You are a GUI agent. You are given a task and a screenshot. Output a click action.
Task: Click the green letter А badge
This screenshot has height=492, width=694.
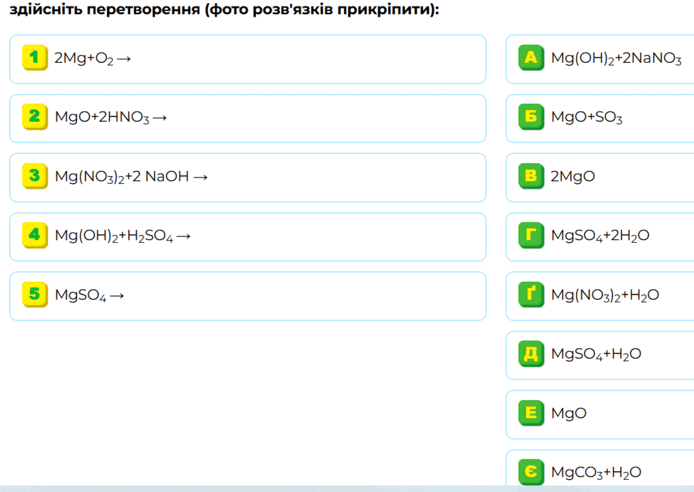pos(531,58)
